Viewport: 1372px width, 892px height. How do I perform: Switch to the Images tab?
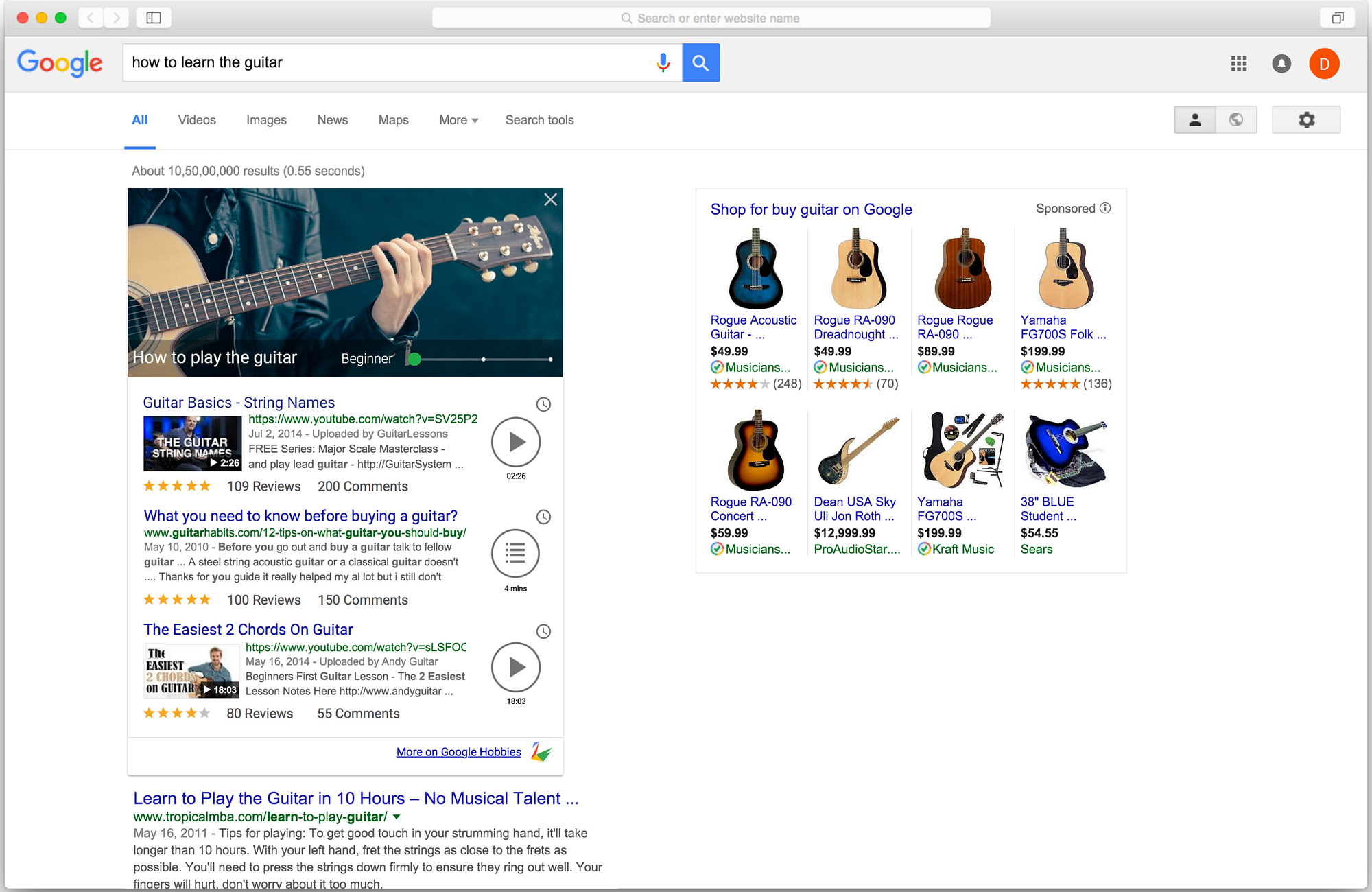click(267, 120)
